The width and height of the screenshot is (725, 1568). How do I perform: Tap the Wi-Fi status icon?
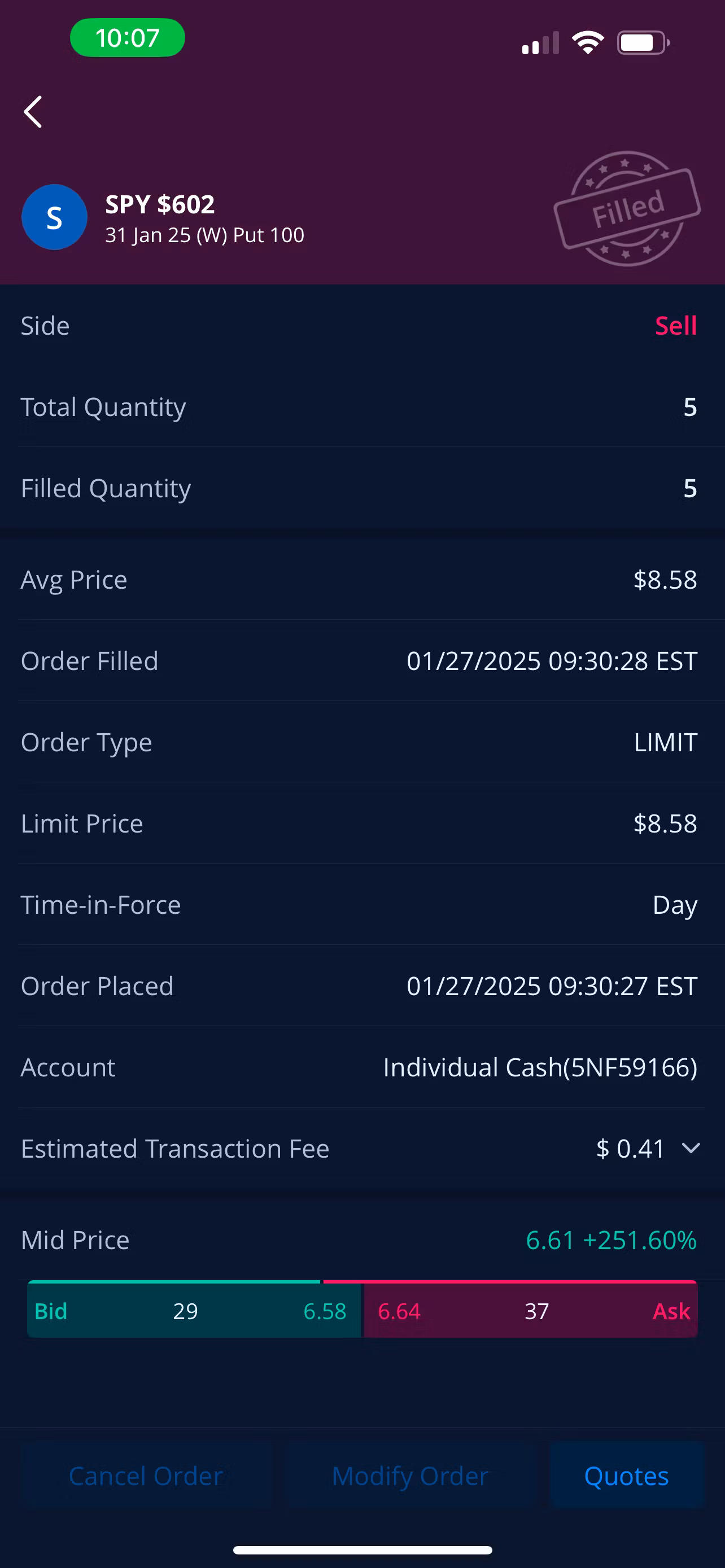point(587,42)
